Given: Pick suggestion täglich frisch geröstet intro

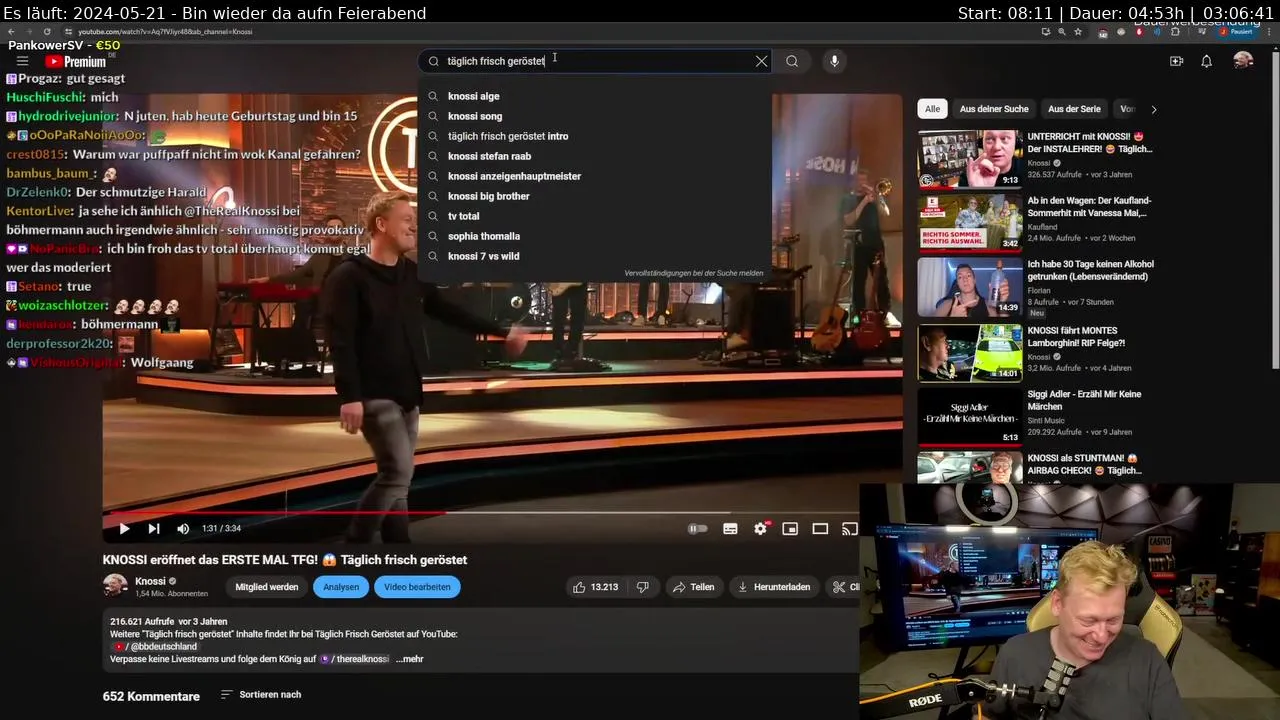Looking at the screenshot, I should (595, 136).
